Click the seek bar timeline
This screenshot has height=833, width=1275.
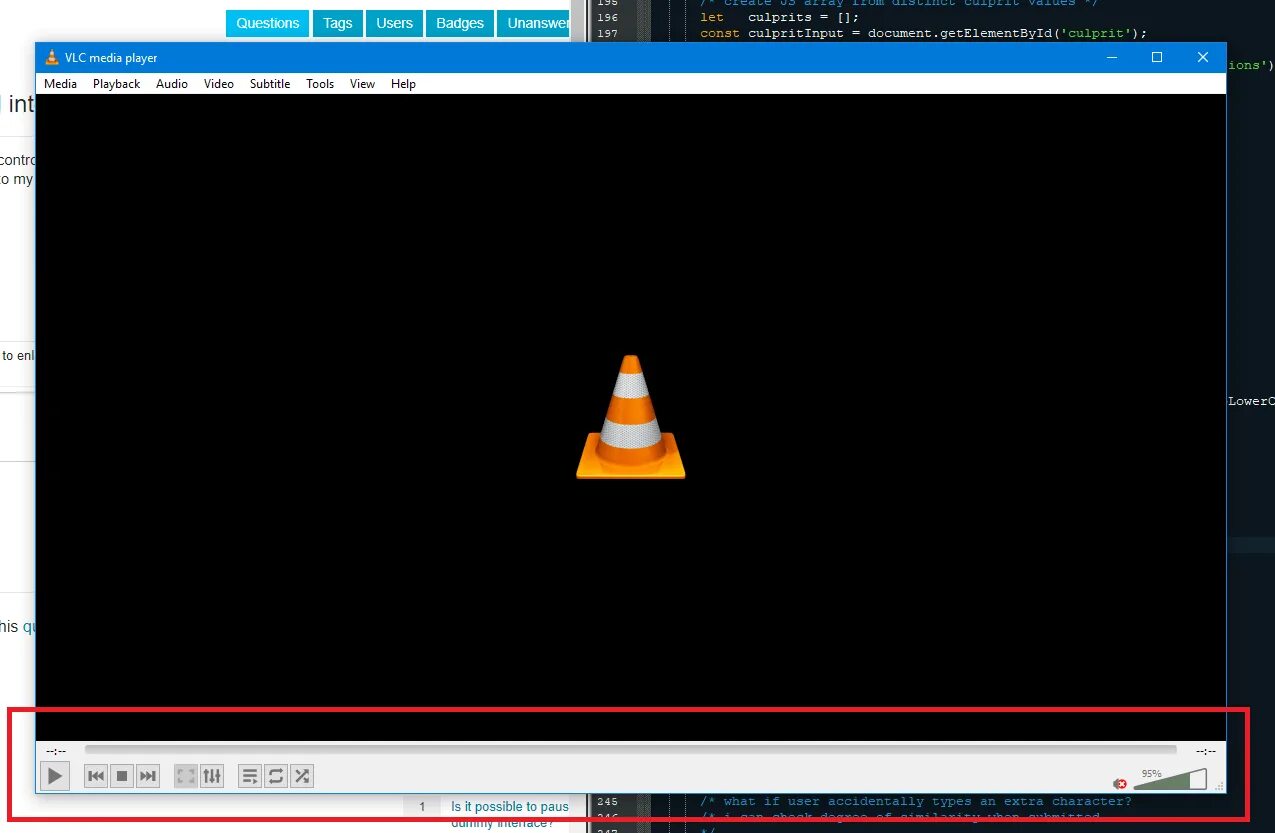[x=630, y=749]
